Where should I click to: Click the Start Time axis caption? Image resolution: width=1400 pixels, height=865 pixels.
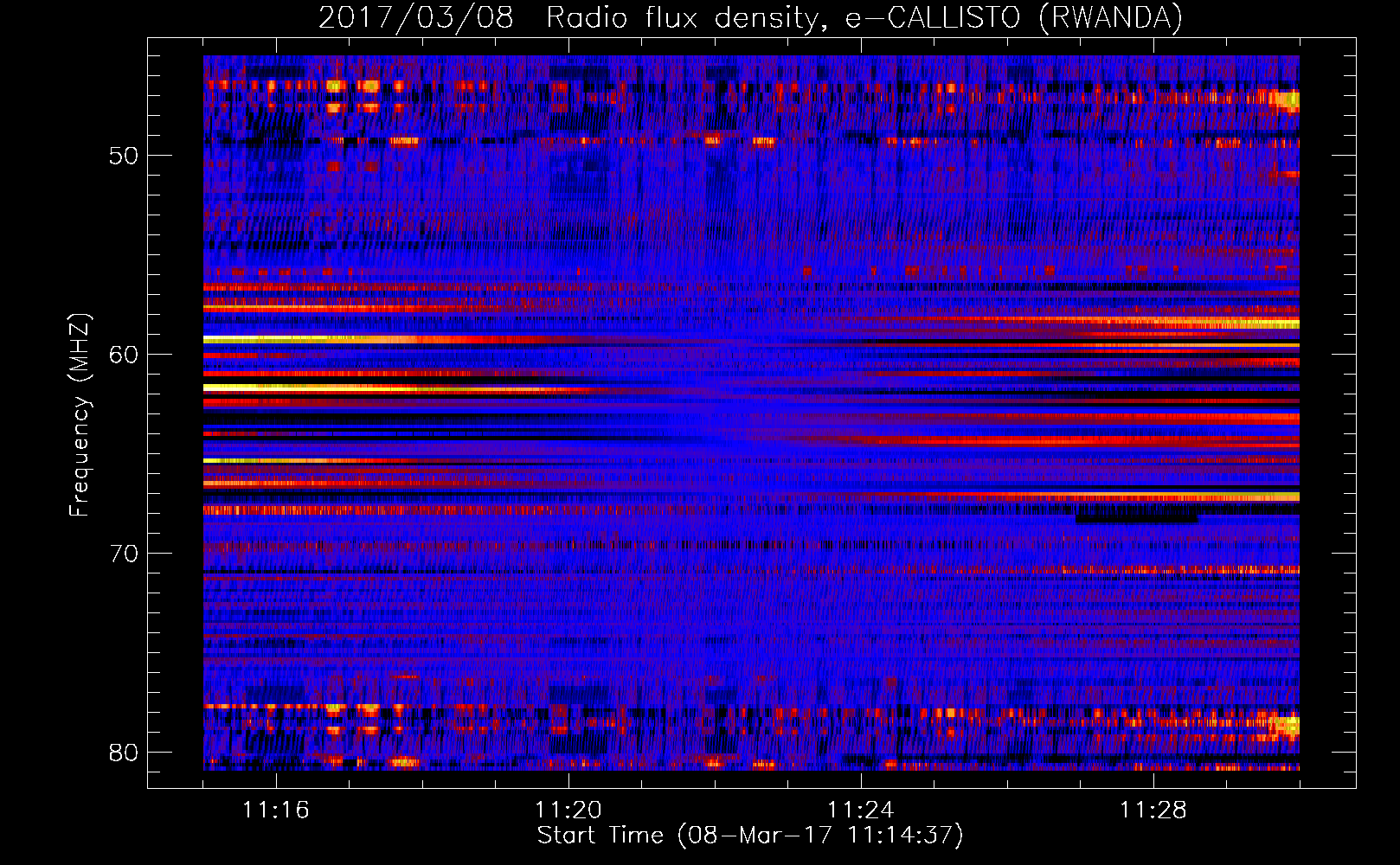pos(750,836)
